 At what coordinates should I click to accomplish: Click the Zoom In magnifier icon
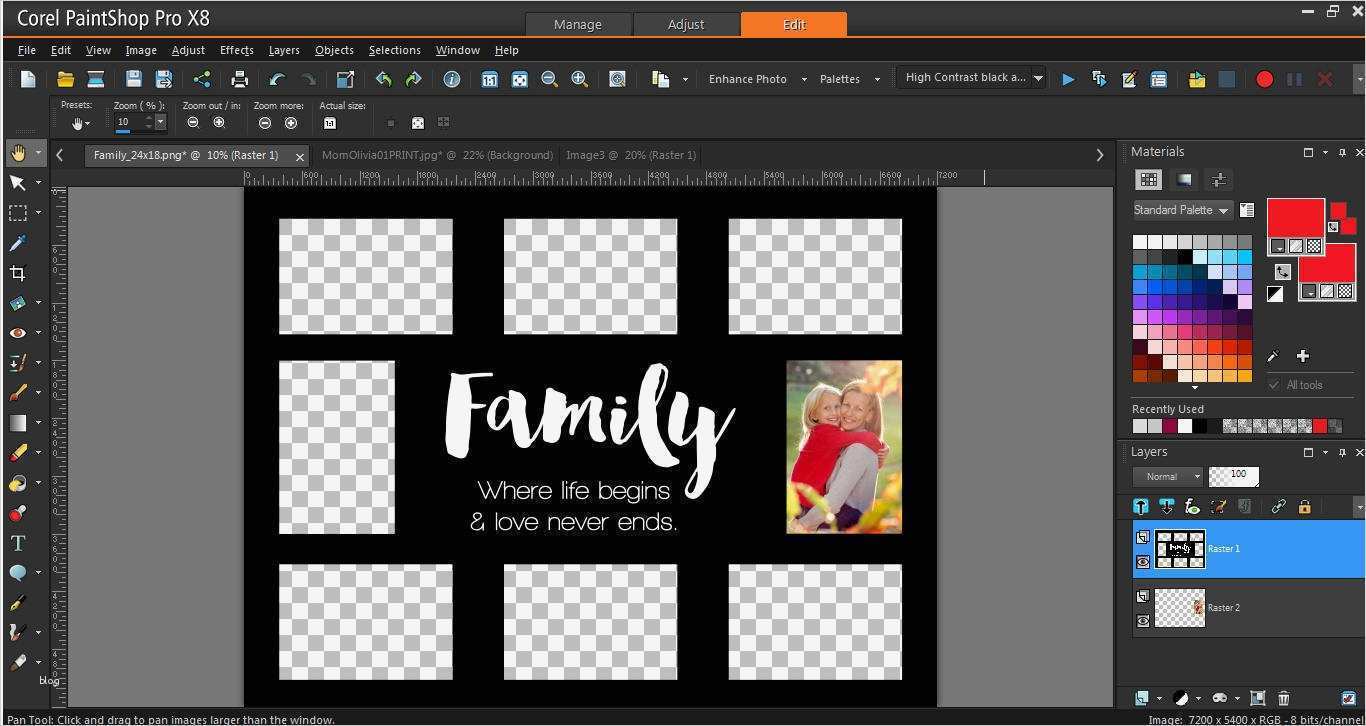580,79
